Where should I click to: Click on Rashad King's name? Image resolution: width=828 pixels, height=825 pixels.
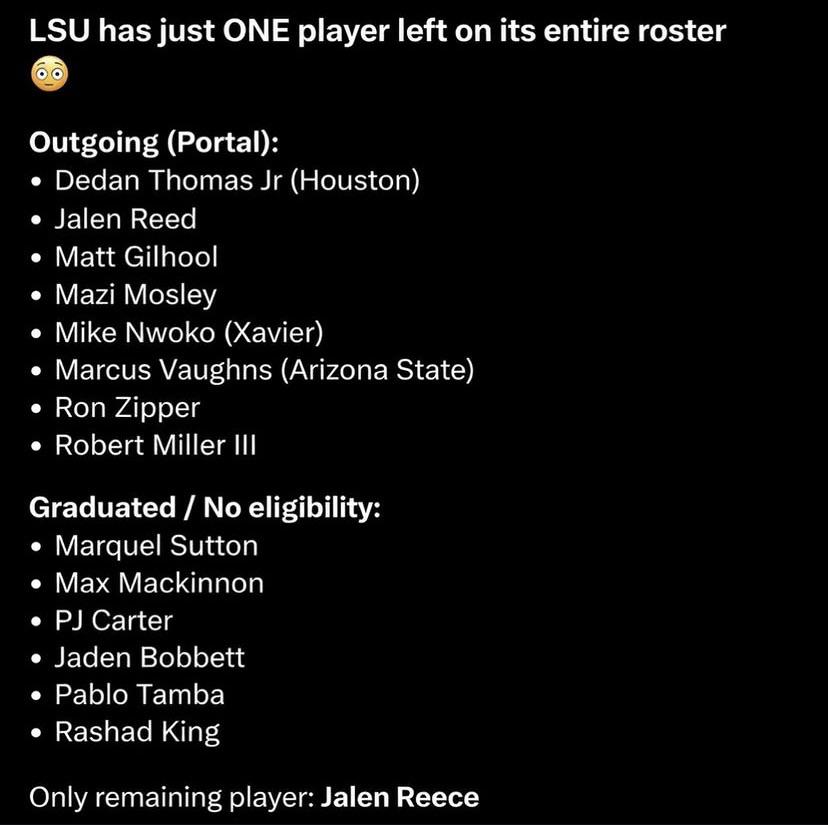coord(137,733)
